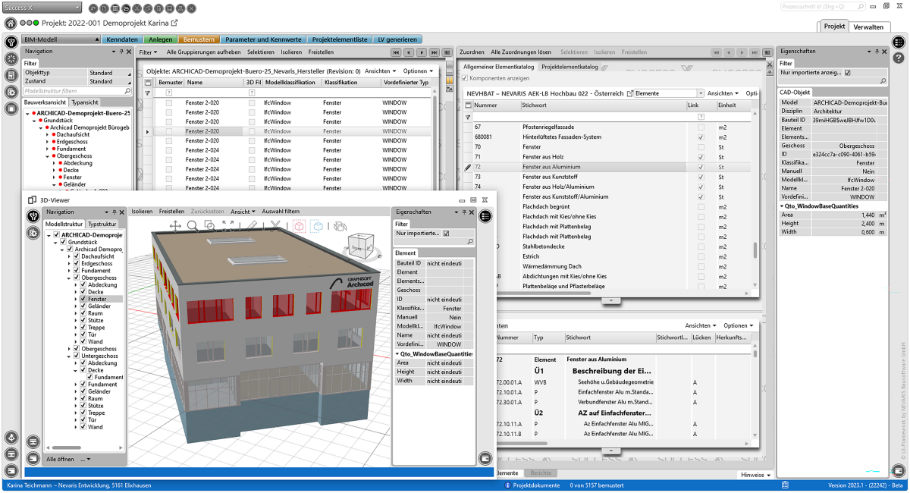Switch to the Kenndaten tab

click(x=122, y=39)
